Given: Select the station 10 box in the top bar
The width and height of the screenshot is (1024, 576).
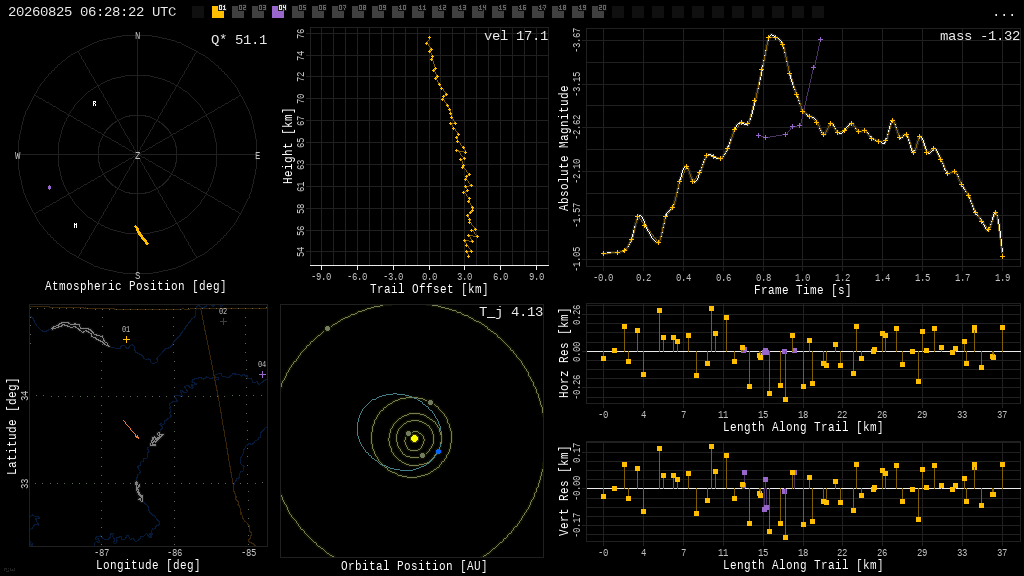Looking at the screenshot, I should pyautogui.click(x=398, y=12).
